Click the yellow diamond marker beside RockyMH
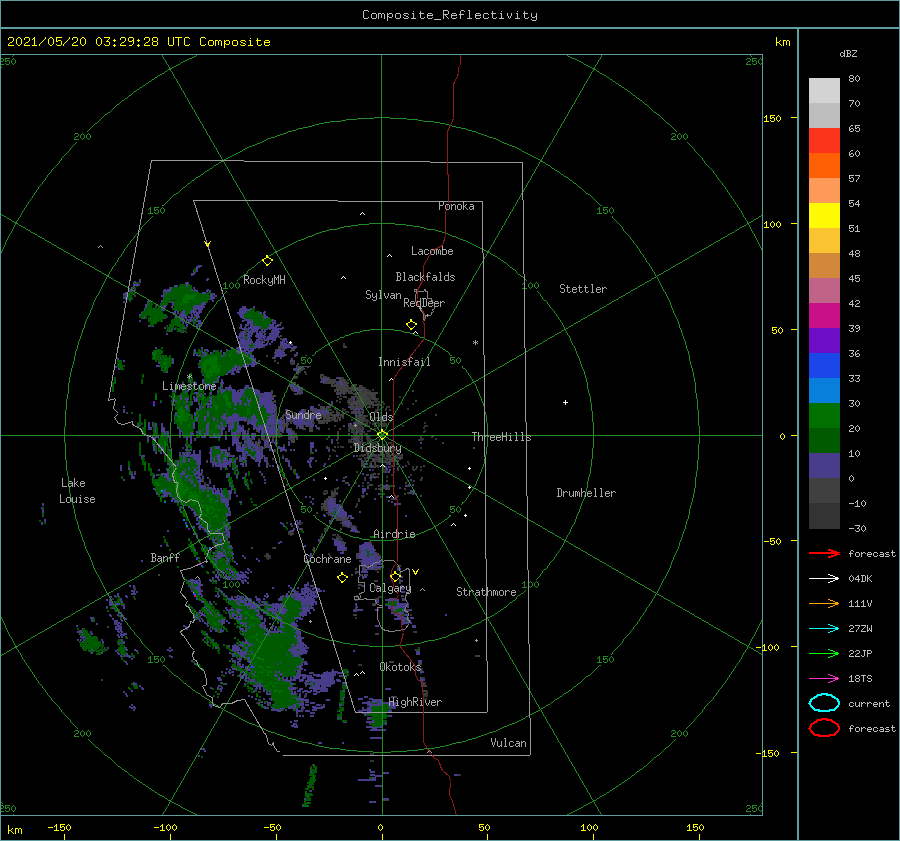The image size is (900, 841). (x=267, y=261)
